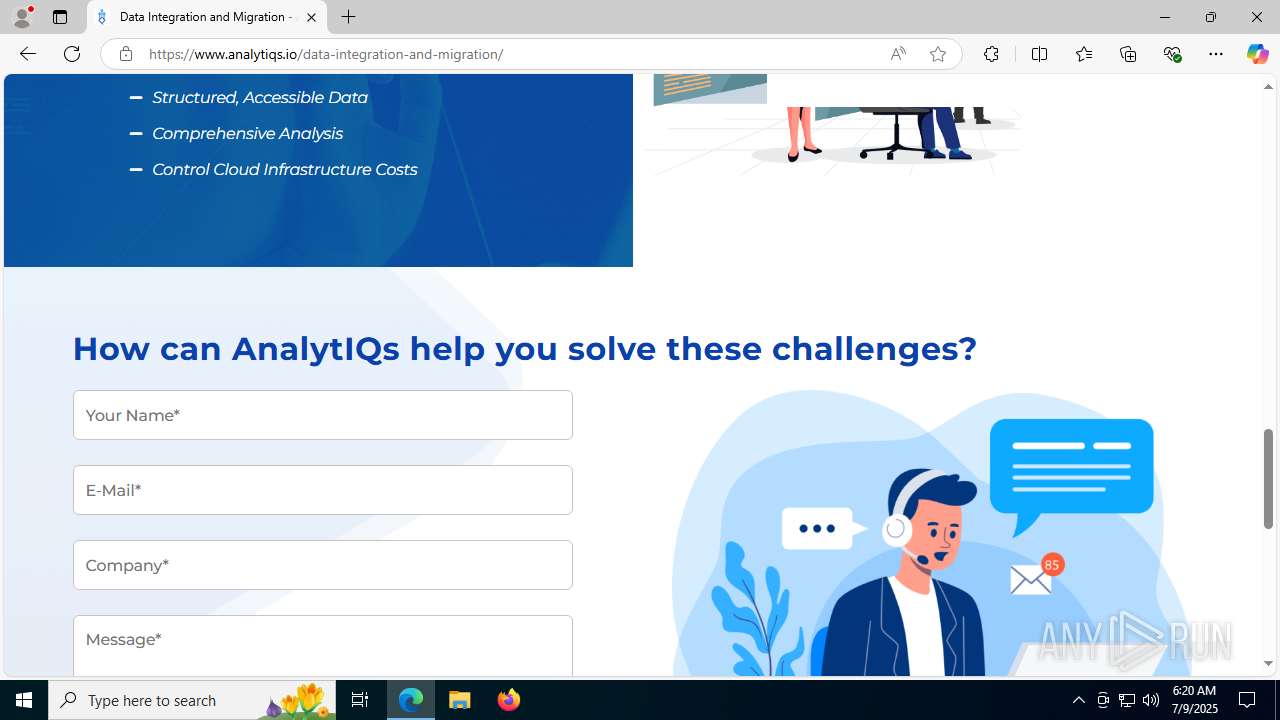Open the volume control tray icon
This screenshot has width=1280, height=720.
(1151, 700)
